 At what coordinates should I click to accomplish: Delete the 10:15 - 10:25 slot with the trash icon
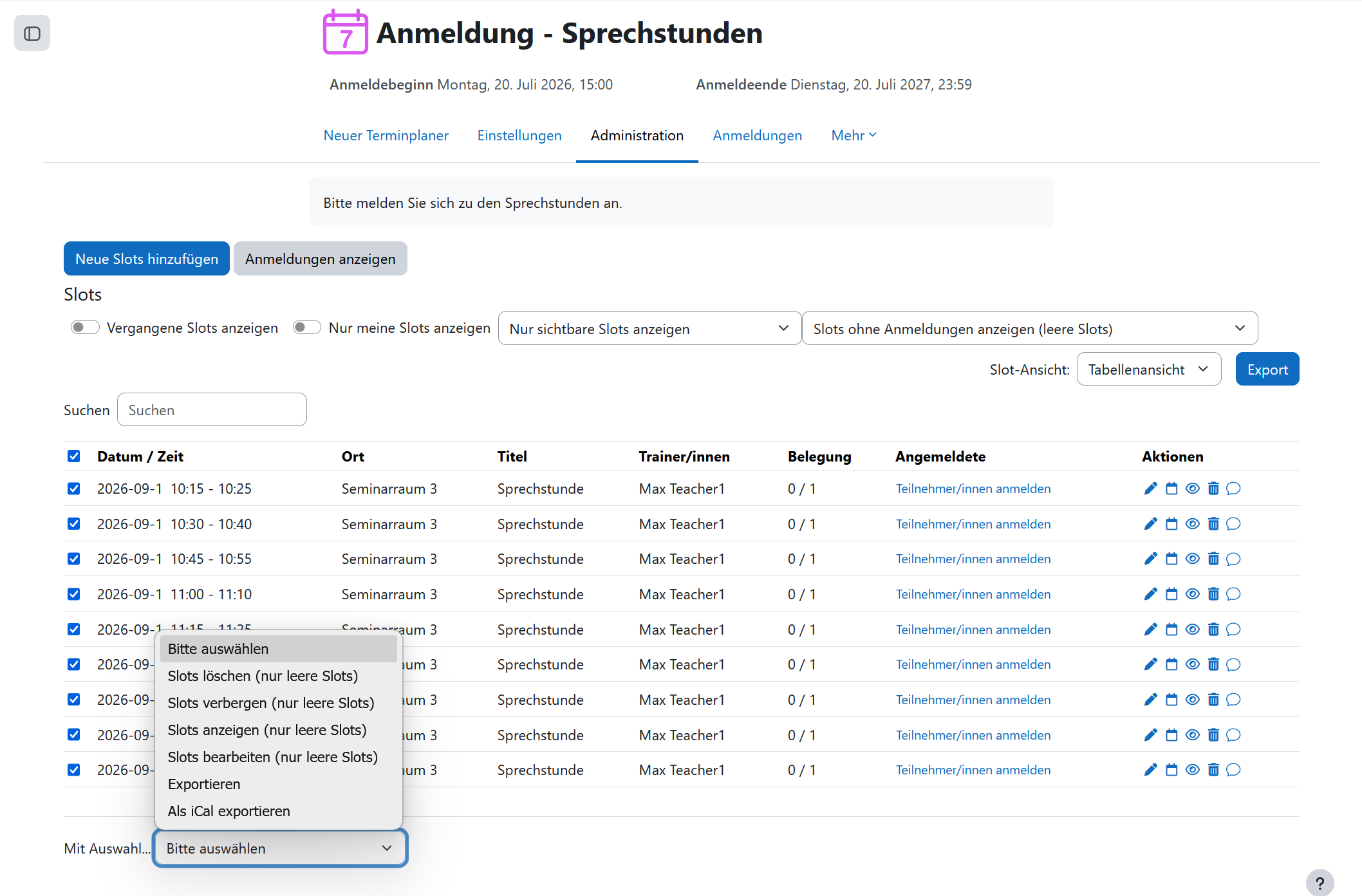[1213, 489]
